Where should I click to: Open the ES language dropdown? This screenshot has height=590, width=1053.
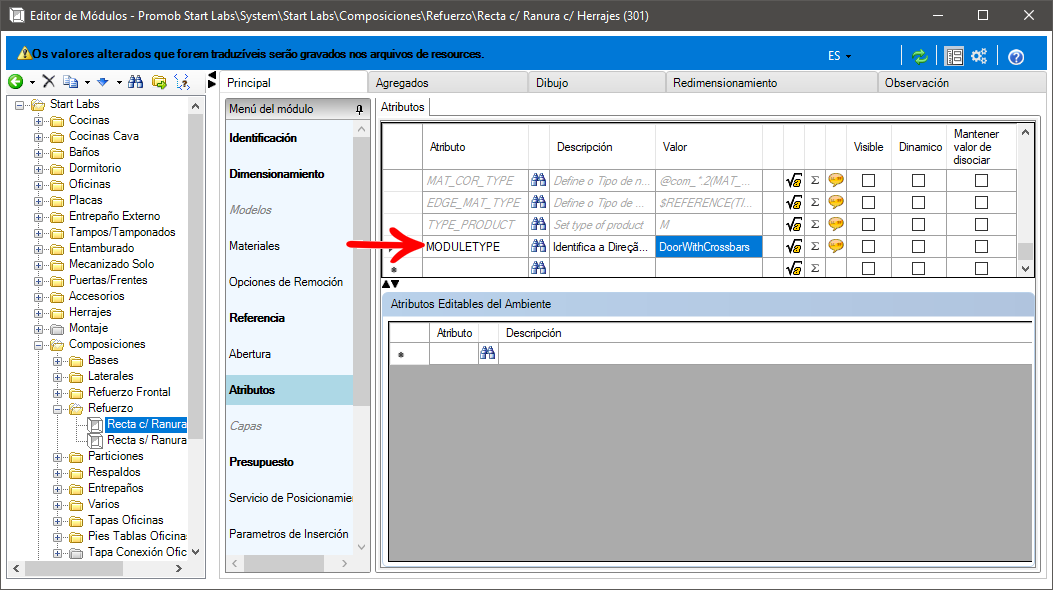[839, 56]
